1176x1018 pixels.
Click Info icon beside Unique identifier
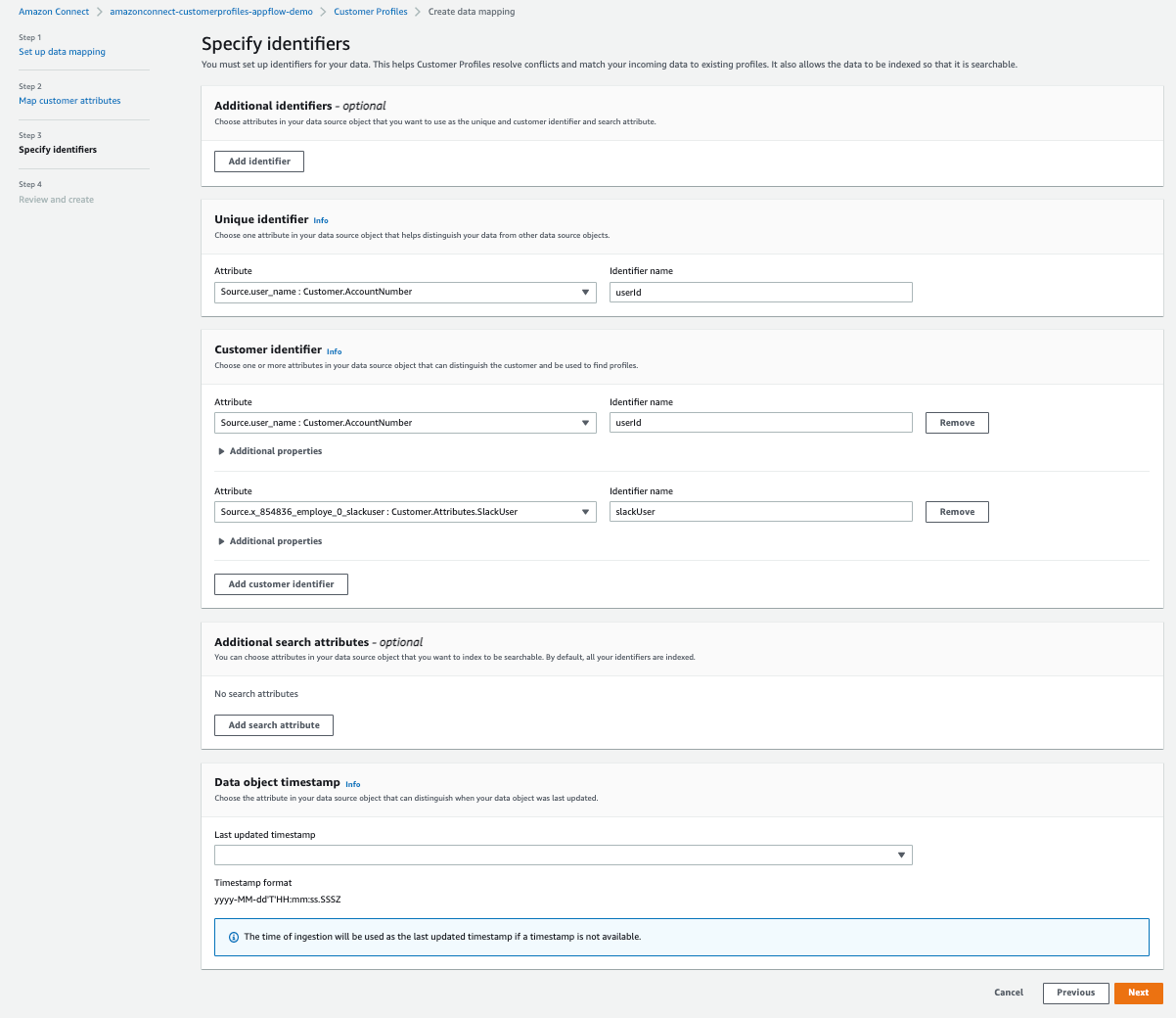point(321,220)
